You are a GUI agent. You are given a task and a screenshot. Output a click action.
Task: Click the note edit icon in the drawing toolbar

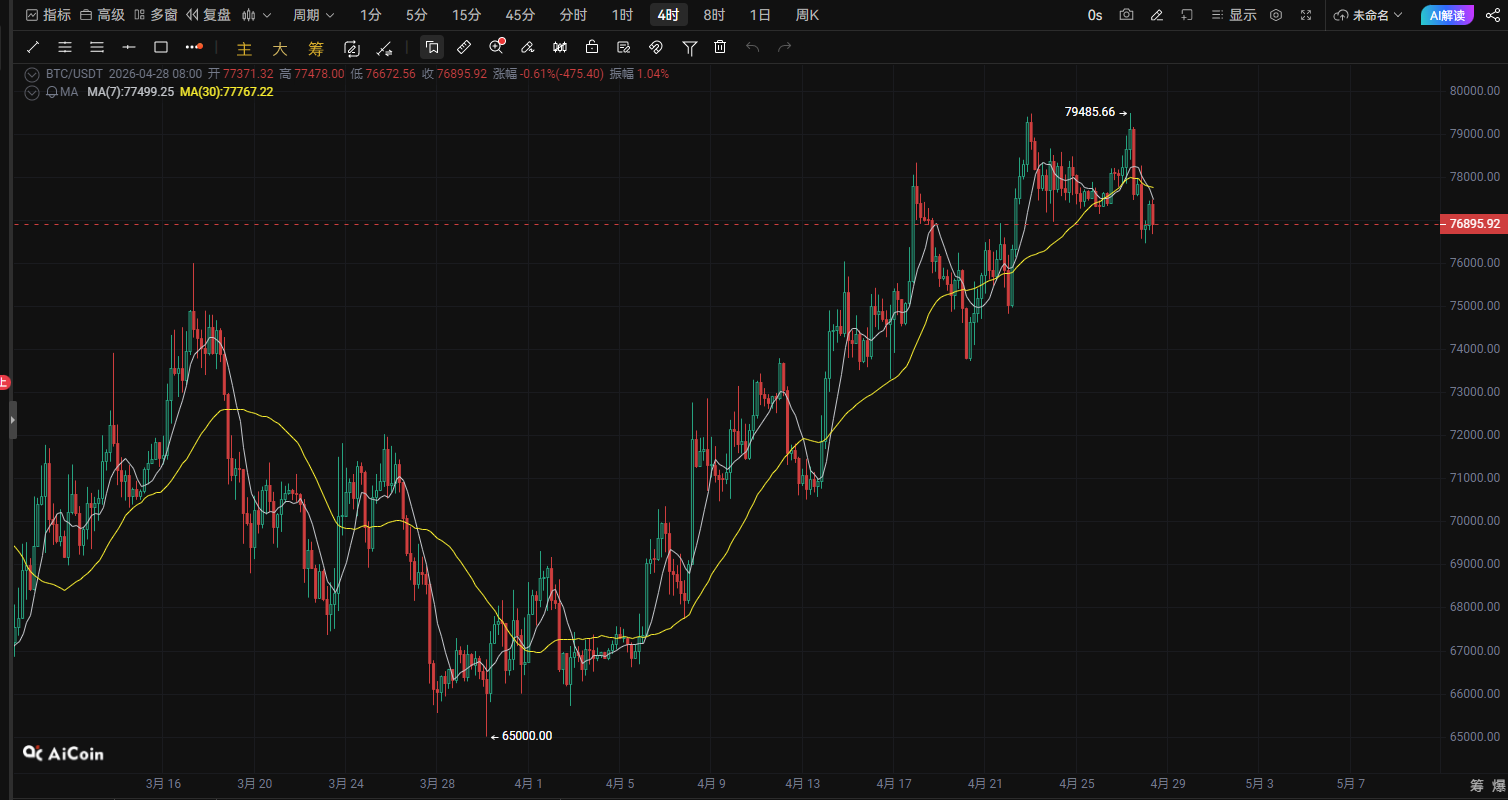tap(624, 47)
